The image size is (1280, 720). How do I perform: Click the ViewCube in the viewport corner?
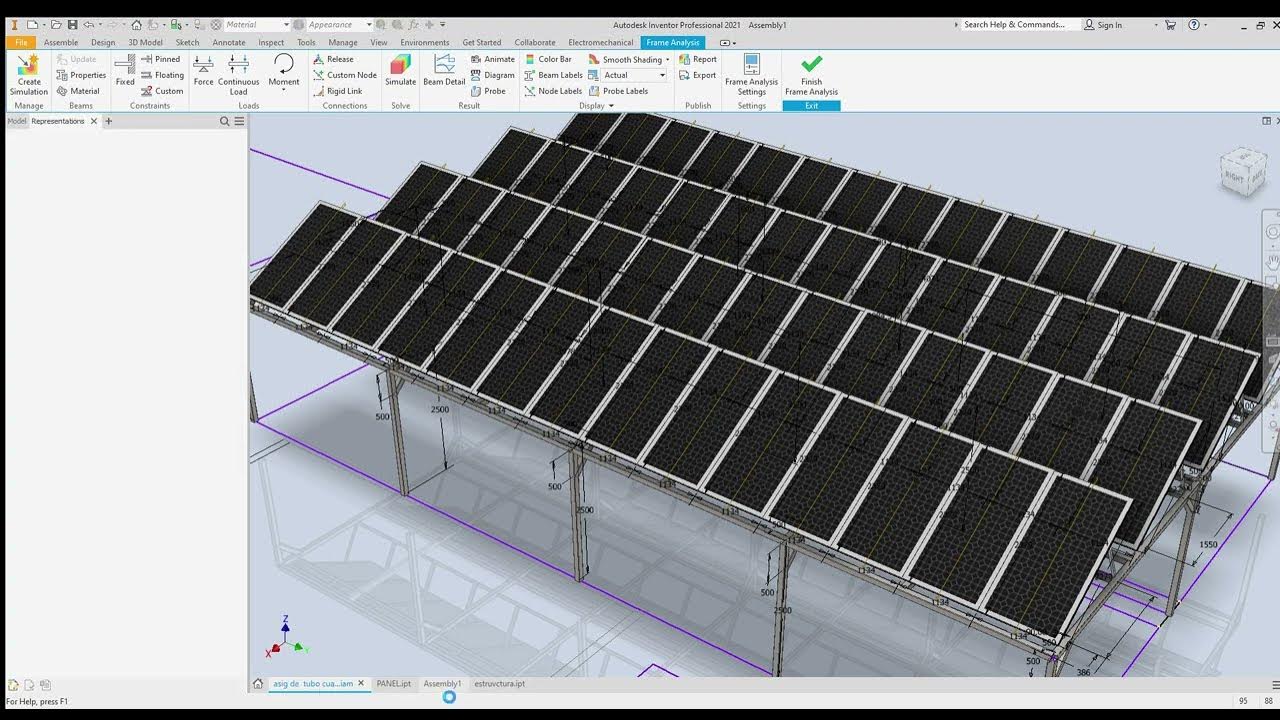[1243, 172]
